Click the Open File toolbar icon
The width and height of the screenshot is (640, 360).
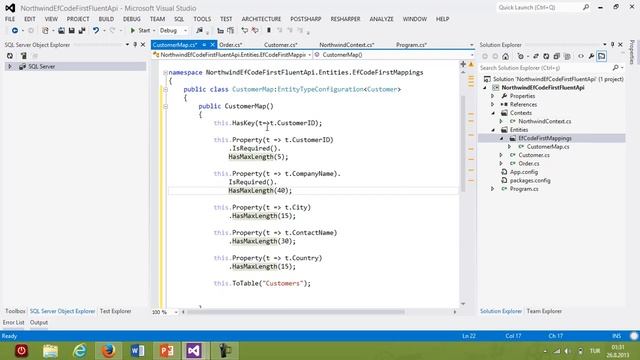tap(61, 31)
